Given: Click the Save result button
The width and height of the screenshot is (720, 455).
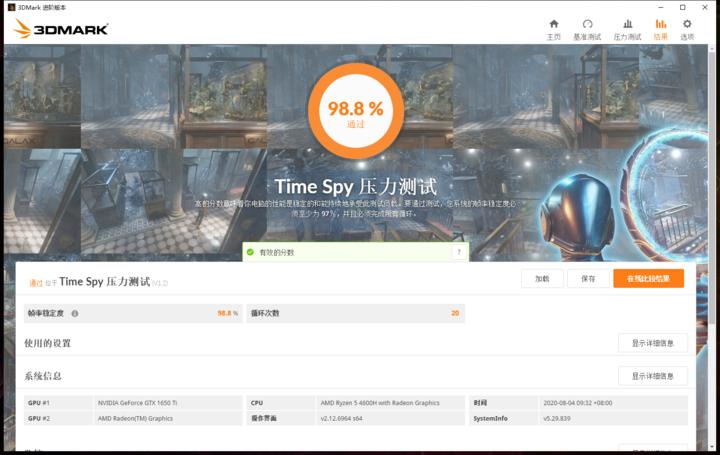Looking at the screenshot, I should [x=588, y=279].
